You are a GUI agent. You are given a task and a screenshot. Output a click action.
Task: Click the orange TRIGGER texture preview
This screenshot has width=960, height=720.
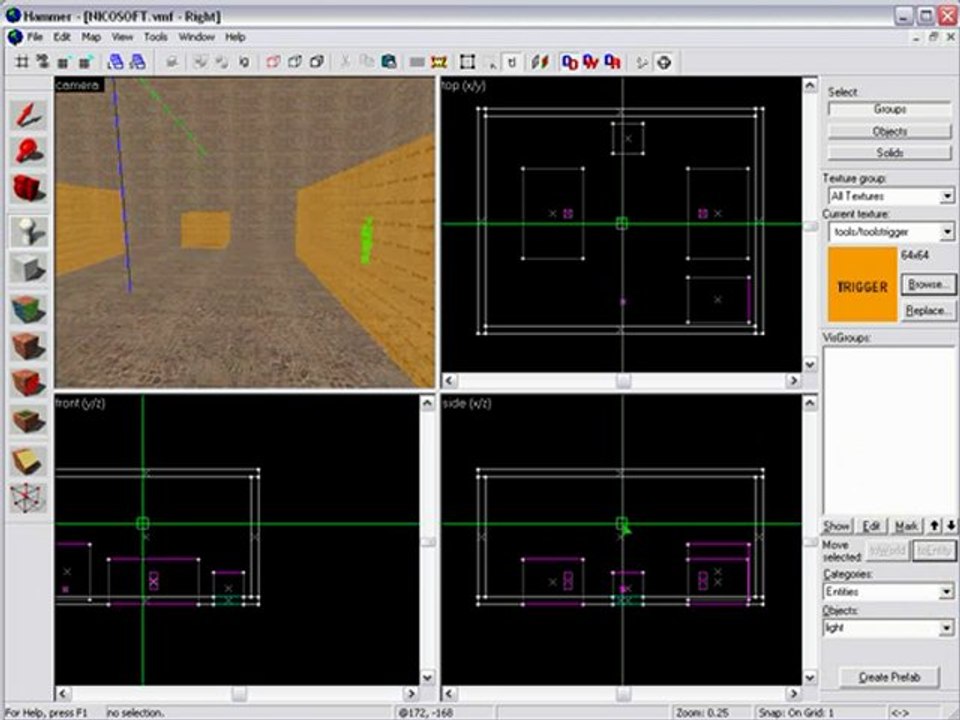(861, 286)
